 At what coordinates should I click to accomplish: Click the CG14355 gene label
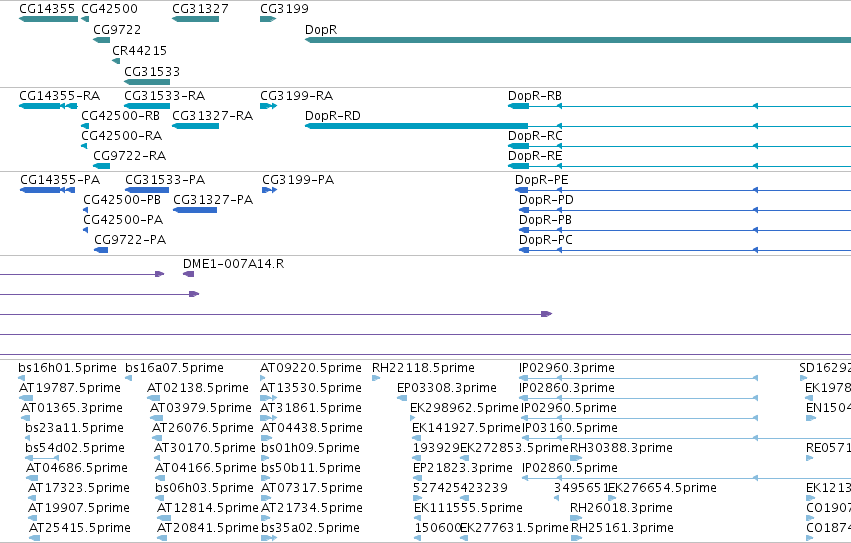tap(47, 9)
